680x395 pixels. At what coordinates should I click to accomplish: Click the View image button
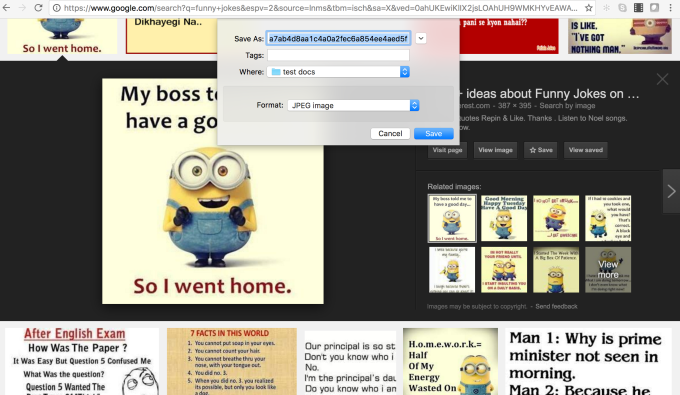[495, 150]
